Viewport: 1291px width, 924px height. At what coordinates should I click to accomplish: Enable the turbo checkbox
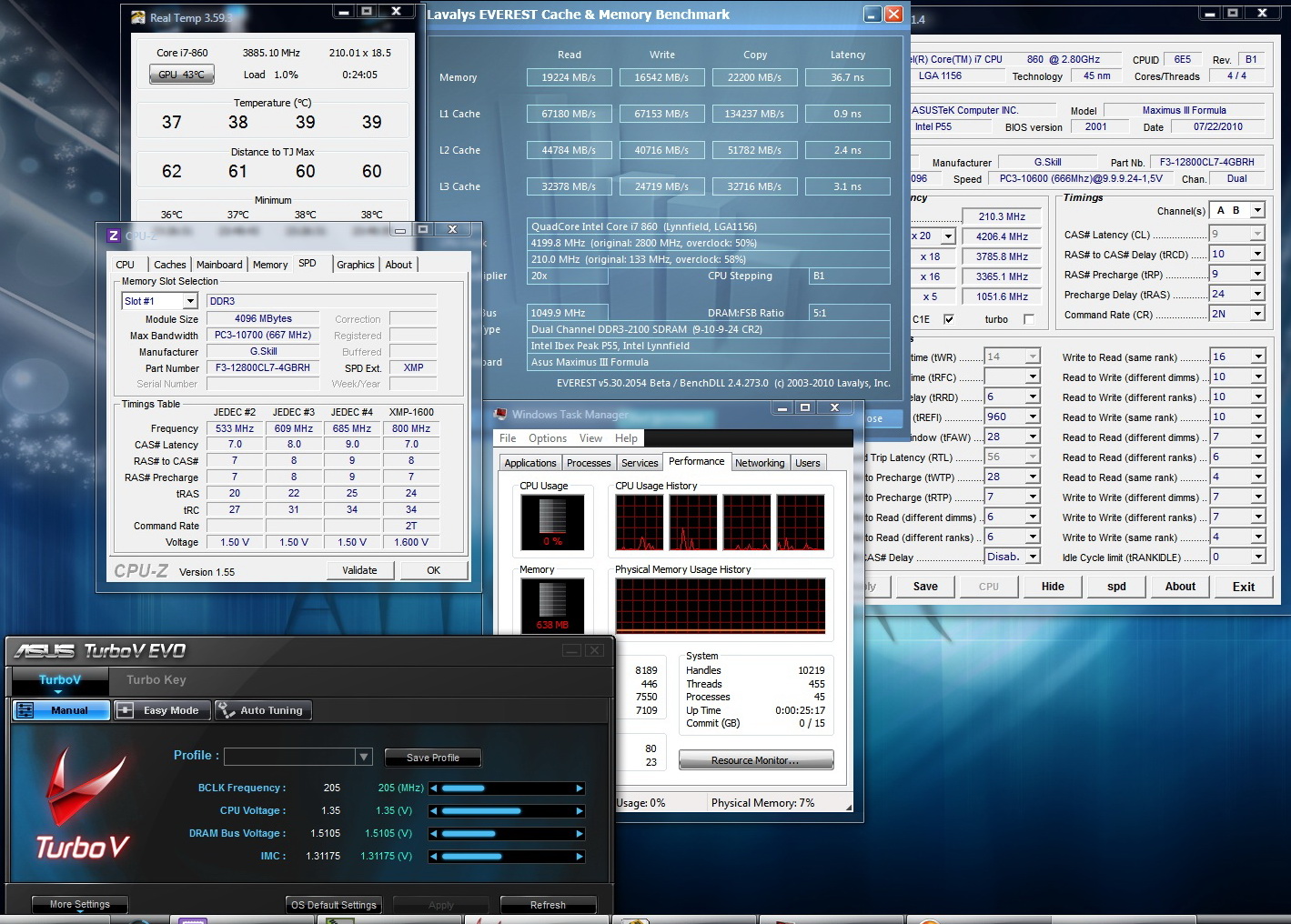(1029, 319)
